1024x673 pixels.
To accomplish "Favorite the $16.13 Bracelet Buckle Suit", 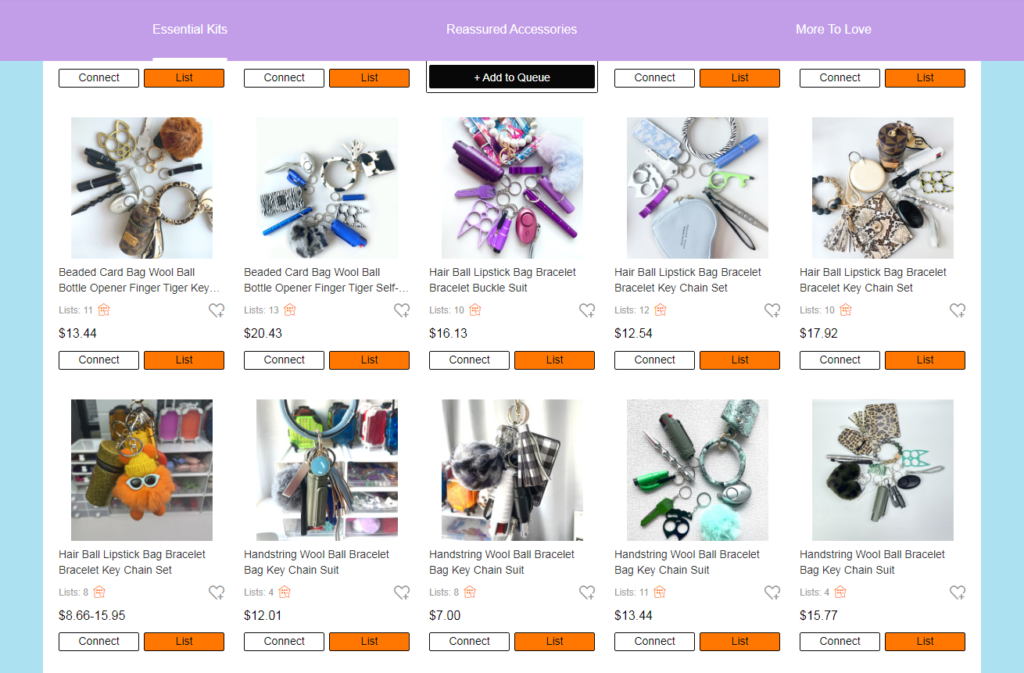I will [x=587, y=311].
